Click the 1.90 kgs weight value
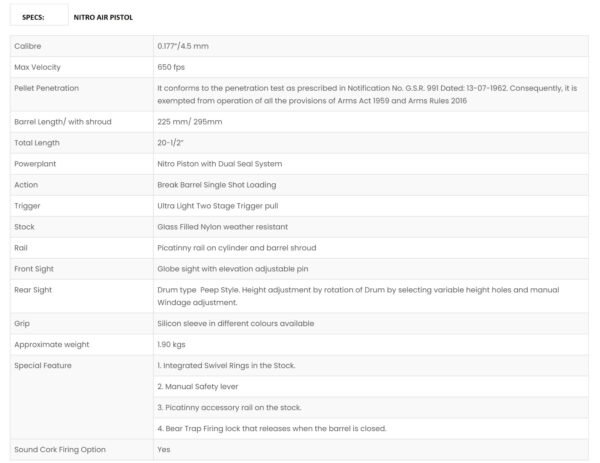600x463 pixels. click(171, 344)
